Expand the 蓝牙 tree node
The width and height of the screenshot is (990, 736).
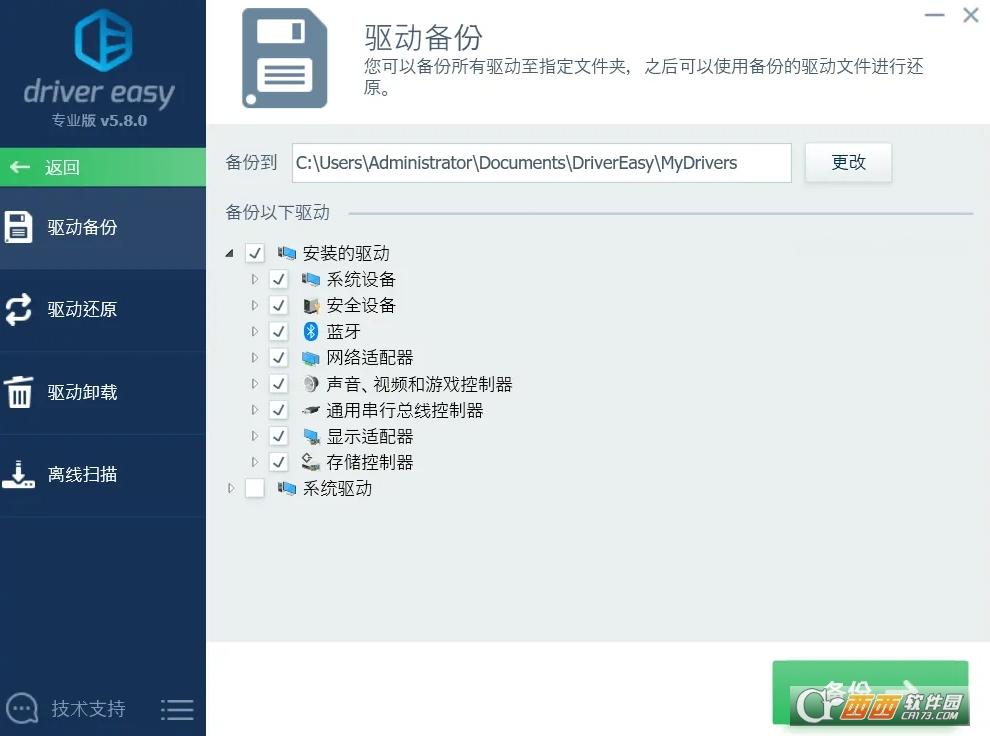point(254,331)
